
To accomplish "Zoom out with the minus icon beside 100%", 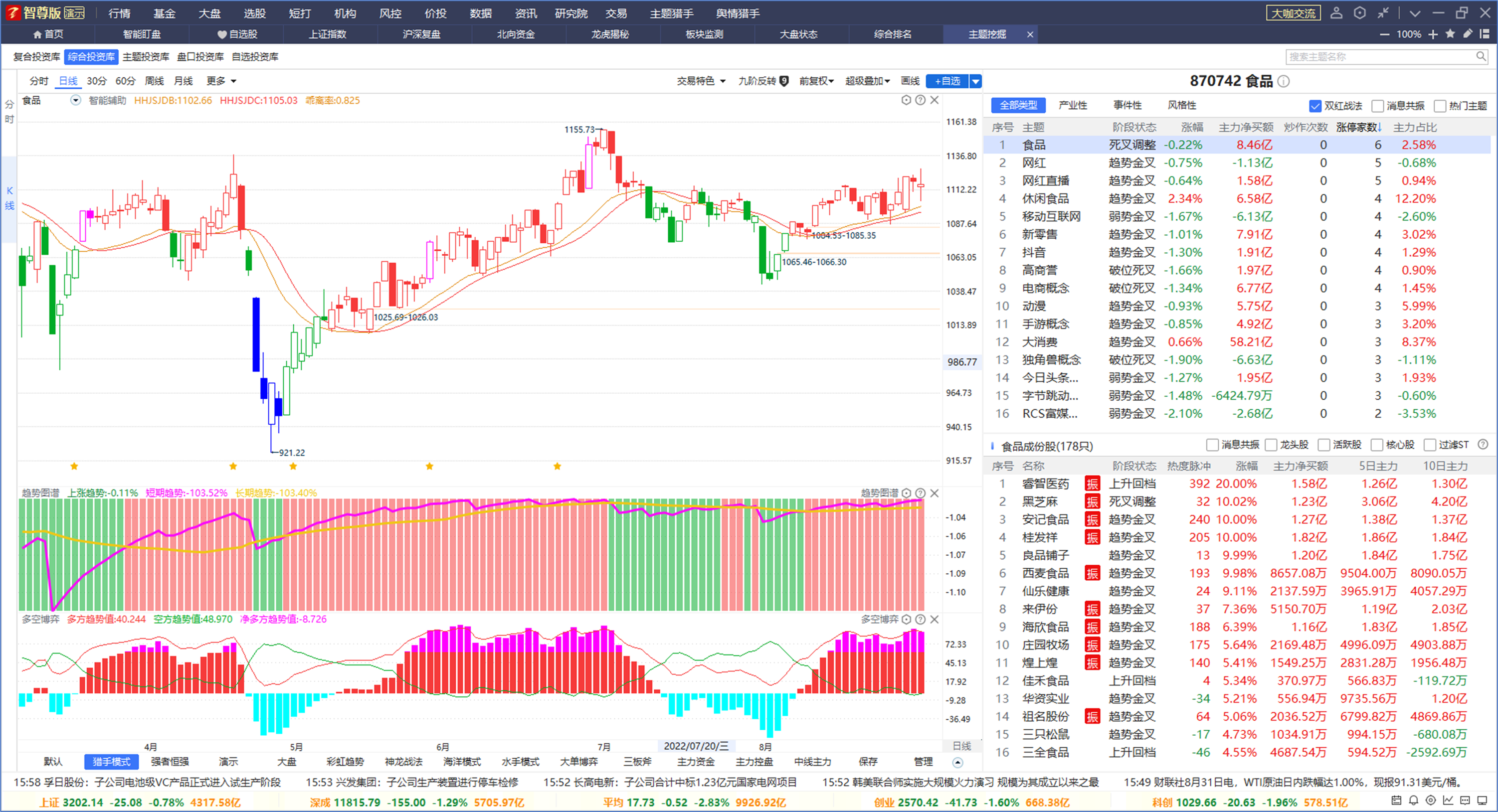I will click(x=1385, y=34).
